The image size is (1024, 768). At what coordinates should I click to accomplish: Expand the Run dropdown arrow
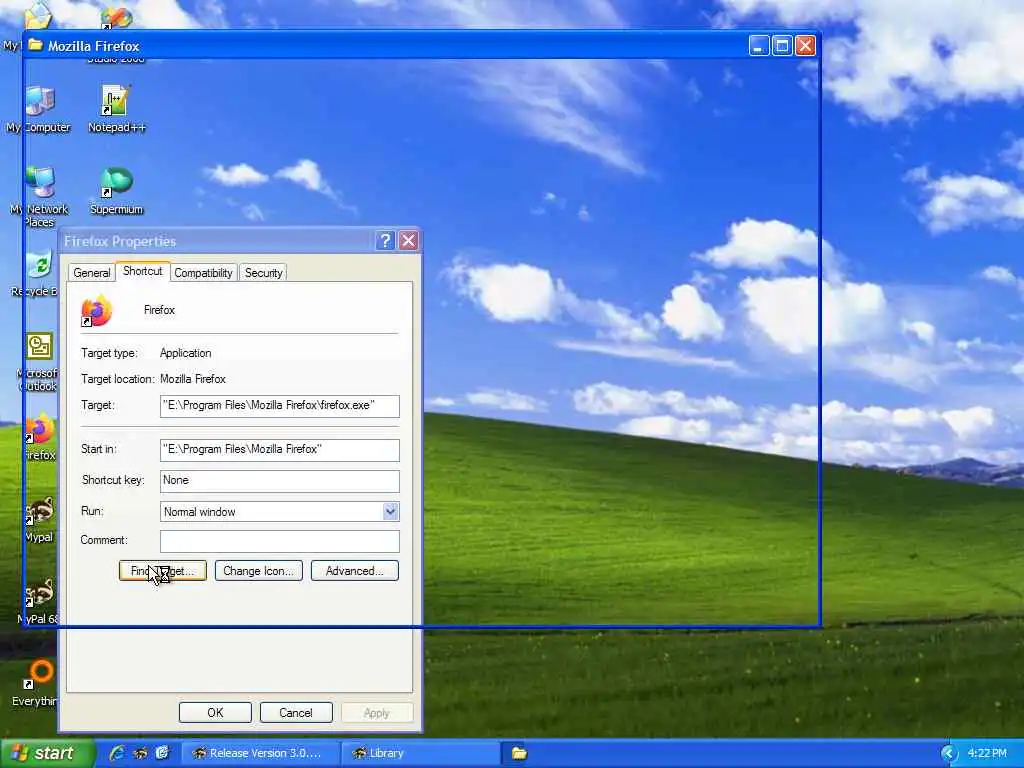pyautogui.click(x=391, y=511)
